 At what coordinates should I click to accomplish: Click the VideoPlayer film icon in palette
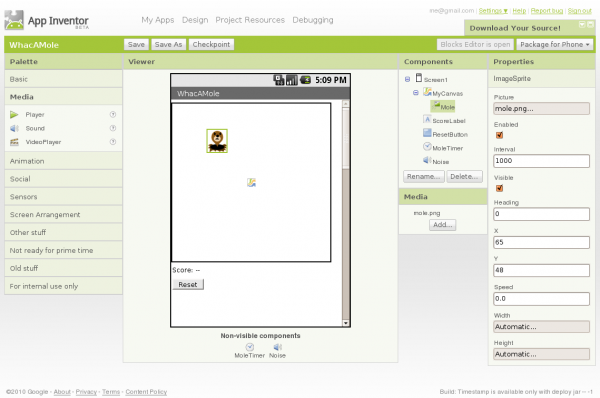click(x=14, y=142)
